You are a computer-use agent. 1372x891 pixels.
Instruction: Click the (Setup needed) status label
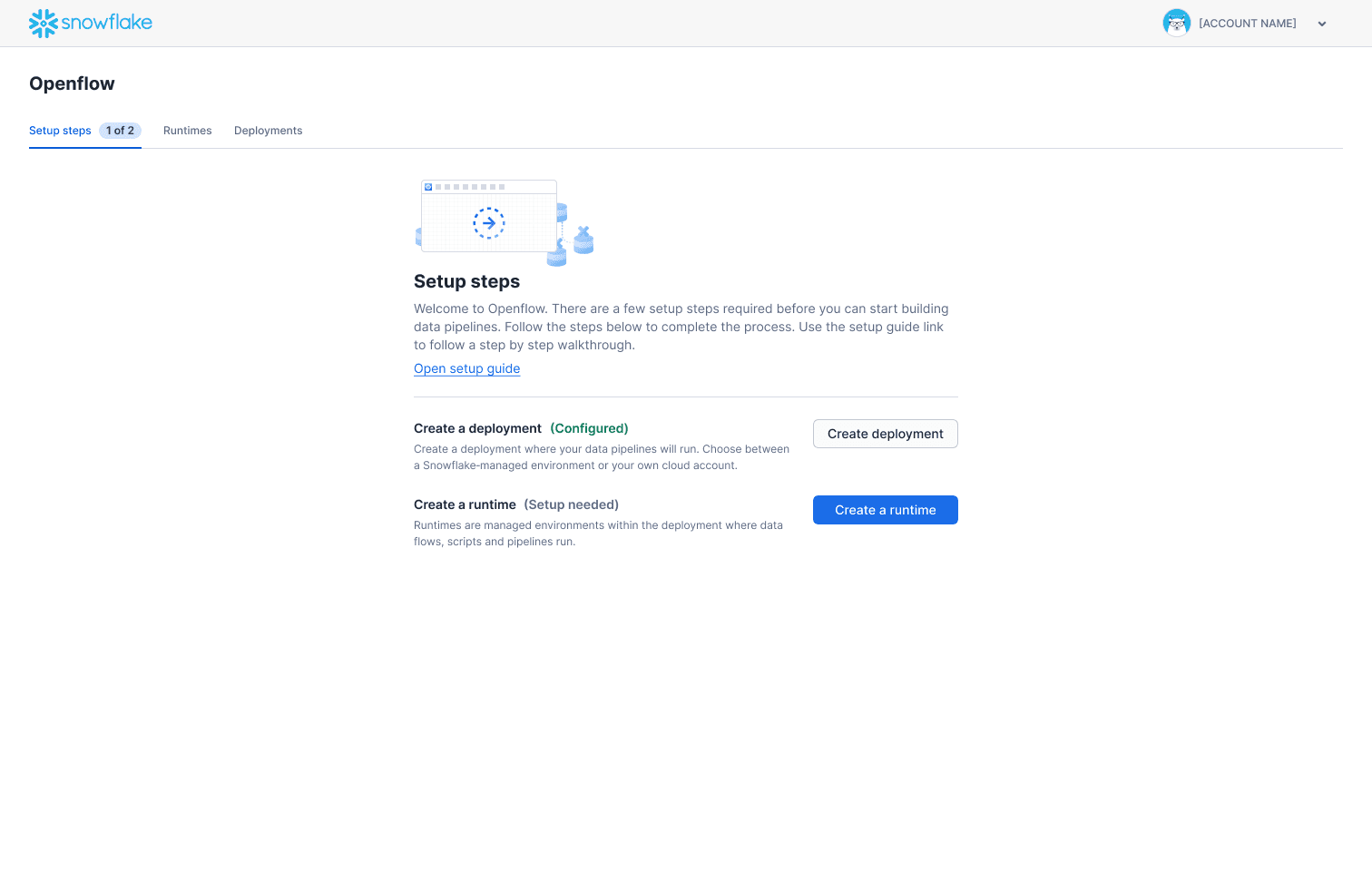pos(572,504)
